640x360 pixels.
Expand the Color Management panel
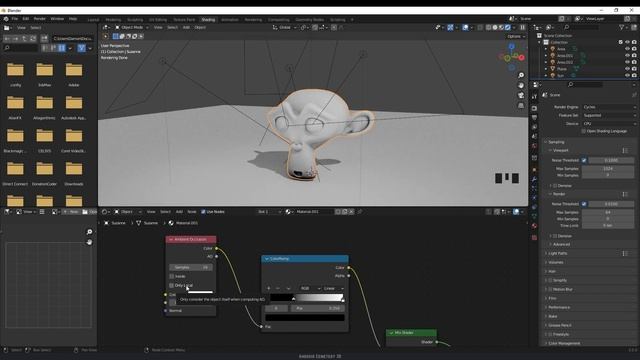(564, 343)
